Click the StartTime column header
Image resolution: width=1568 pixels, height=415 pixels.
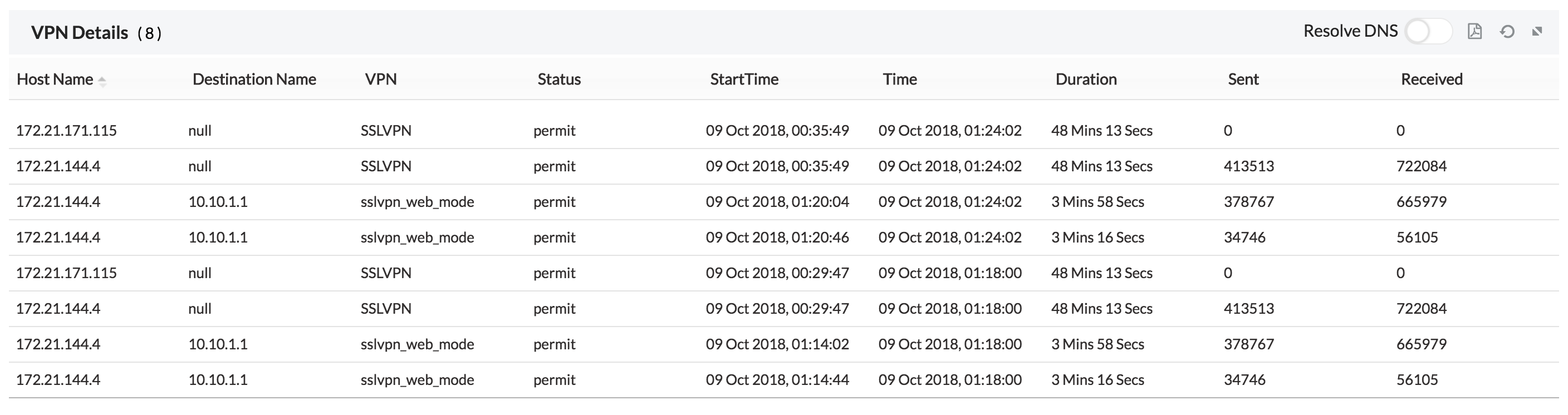point(743,78)
